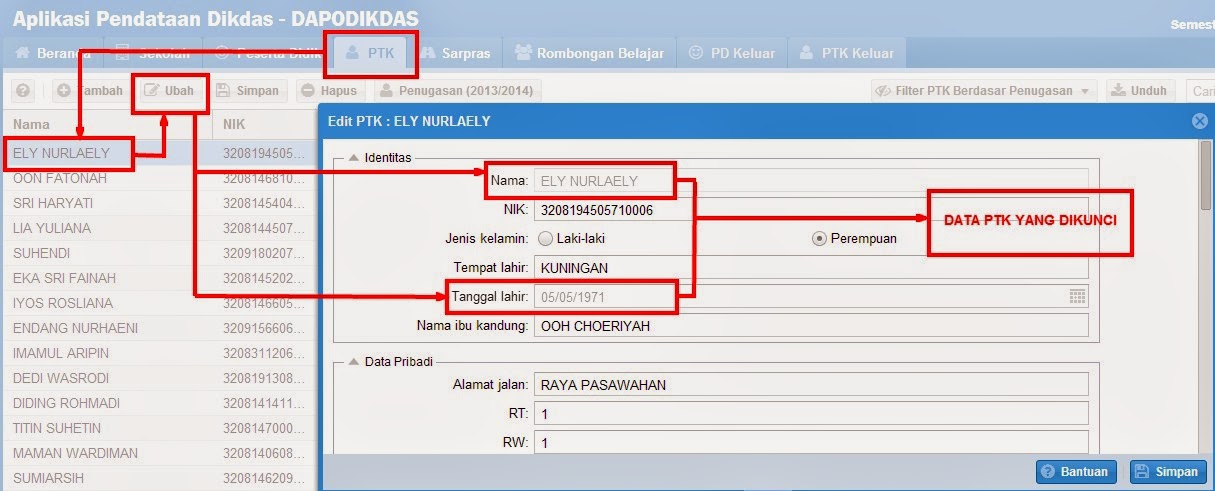Click the Bantuan help button

1076,472
